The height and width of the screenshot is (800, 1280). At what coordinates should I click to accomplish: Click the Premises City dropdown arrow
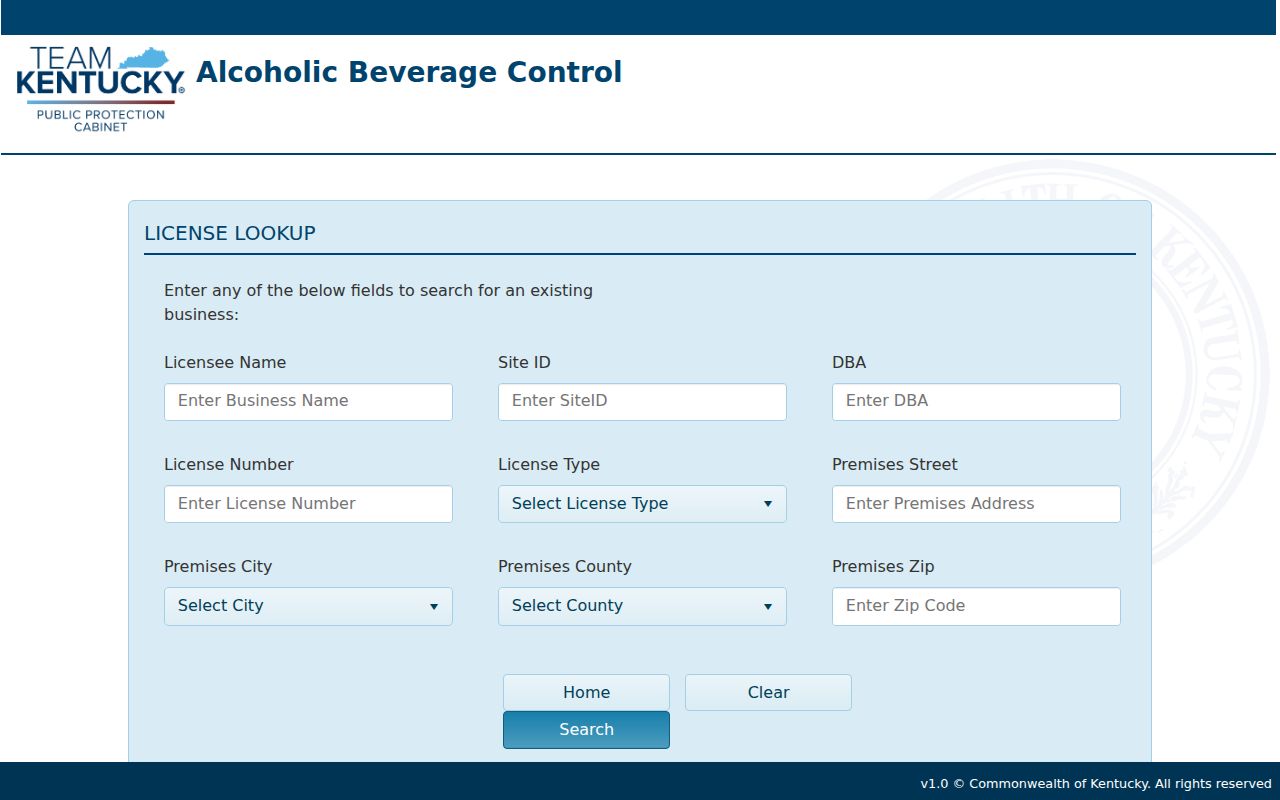tap(434, 606)
